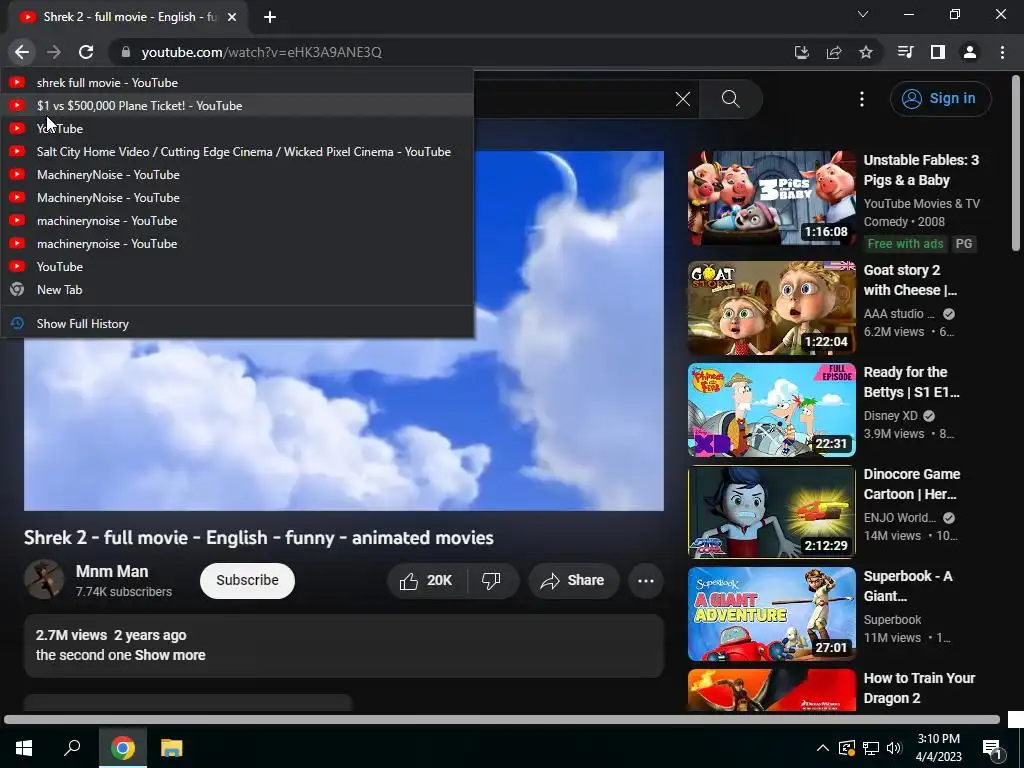This screenshot has height=768, width=1024.
Task: Open Dinocore Game Cartoon thumbnail
Action: (772, 512)
